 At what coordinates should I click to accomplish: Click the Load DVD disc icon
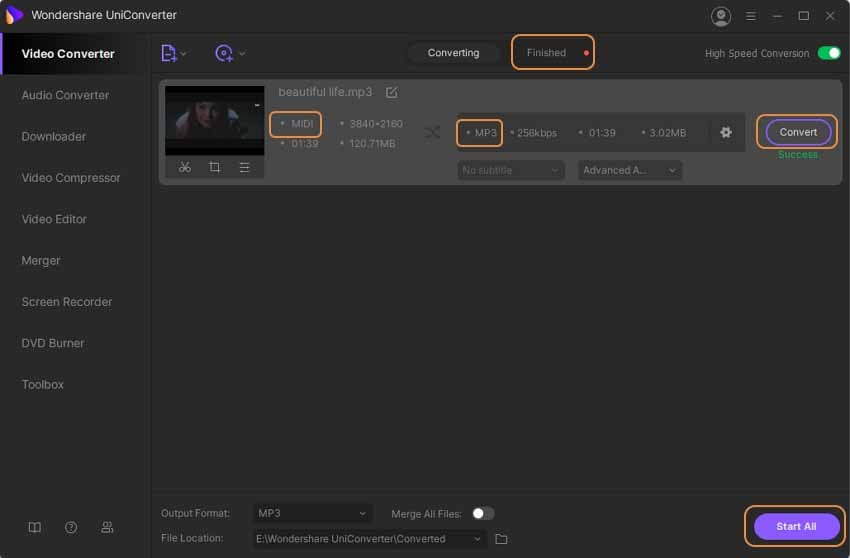tap(223, 53)
